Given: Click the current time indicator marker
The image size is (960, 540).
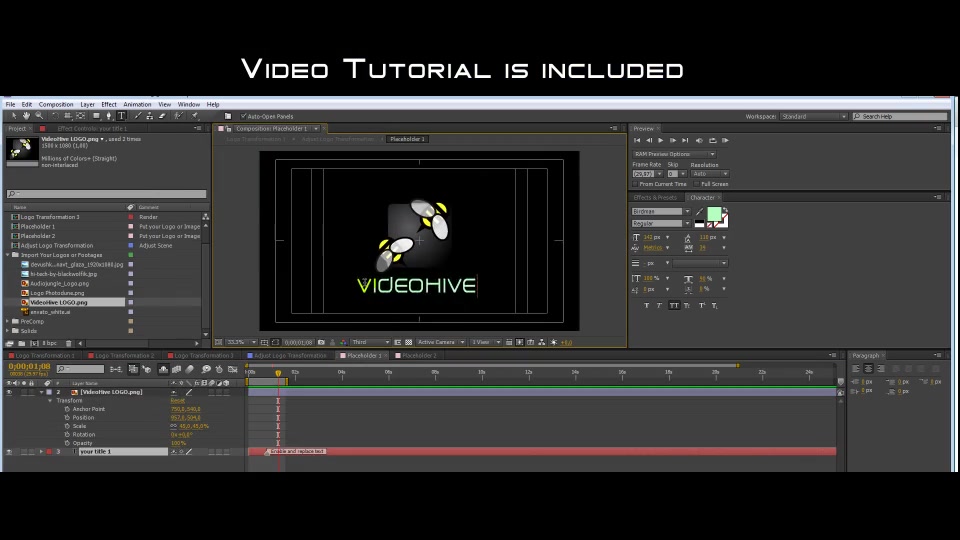Looking at the screenshot, I should coord(278,373).
